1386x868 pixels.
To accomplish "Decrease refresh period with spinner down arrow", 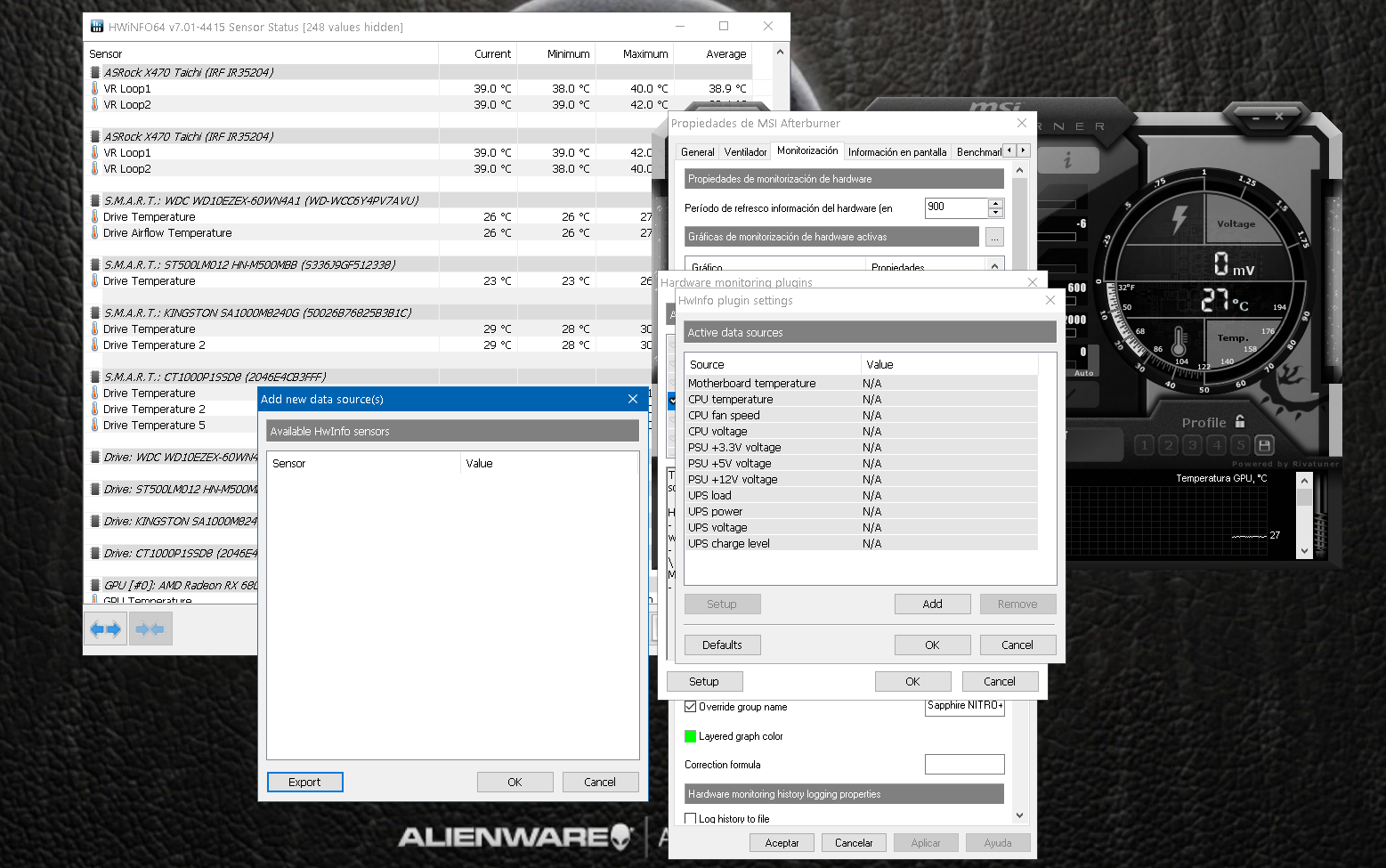I will [x=996, y=213].
